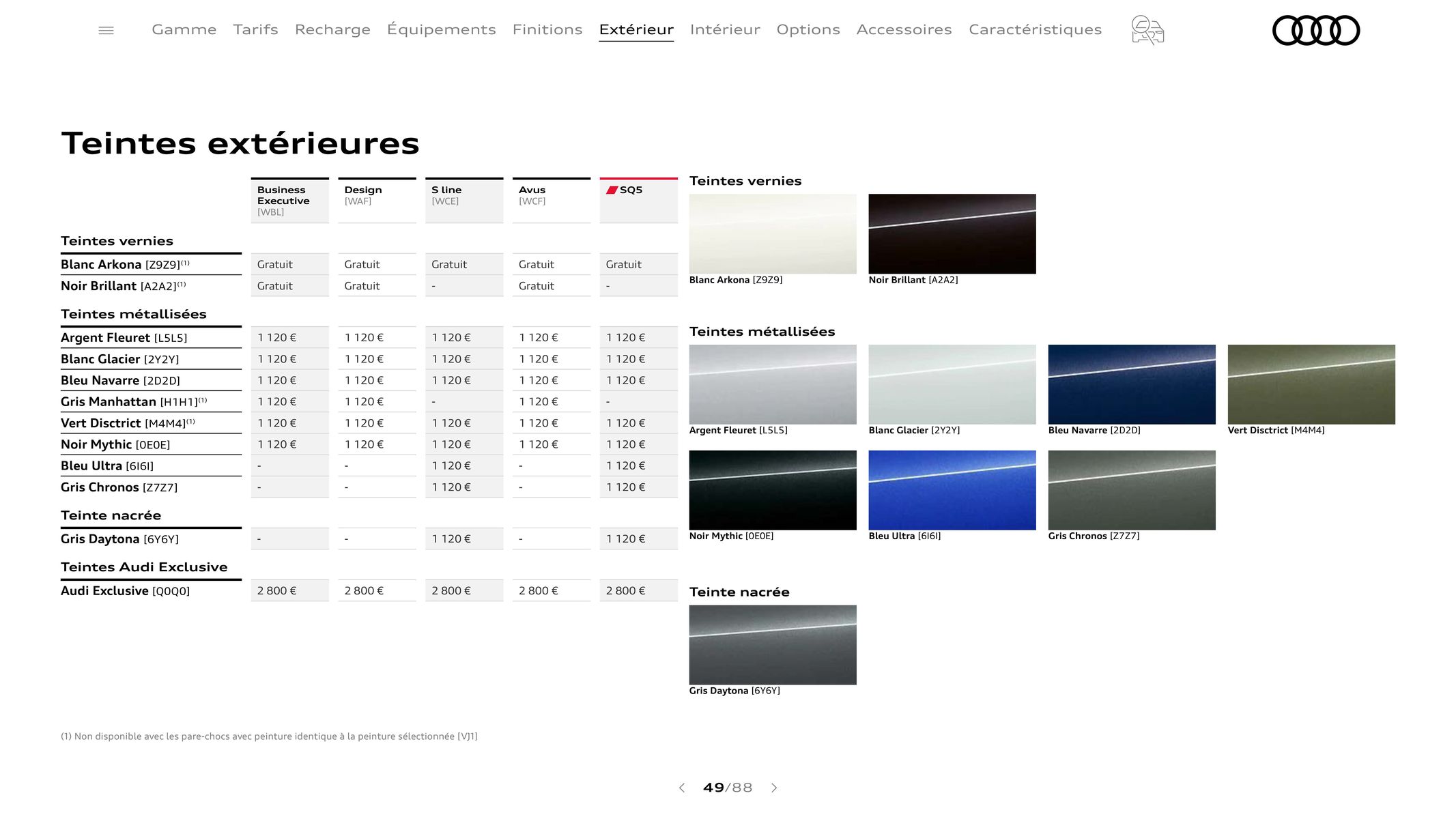Screen dimensions: 1456x819
Task: Select the Gris Chronos color swatch
Action: (1132, 490)
